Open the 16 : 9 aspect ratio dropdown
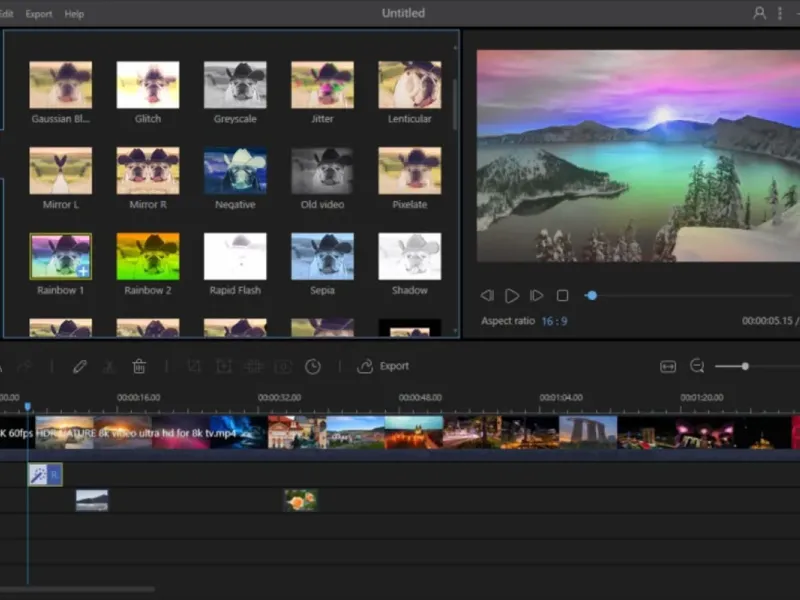800x600 pixels. [555, 321]
